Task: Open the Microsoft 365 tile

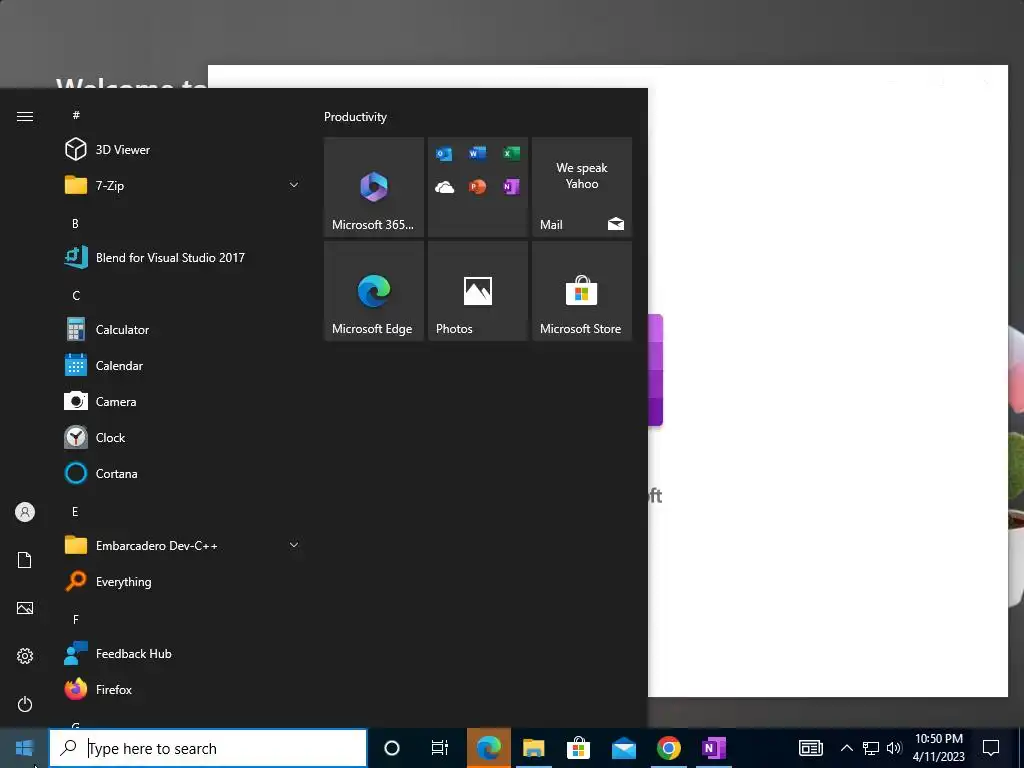Action: click(x=374, y=187)
